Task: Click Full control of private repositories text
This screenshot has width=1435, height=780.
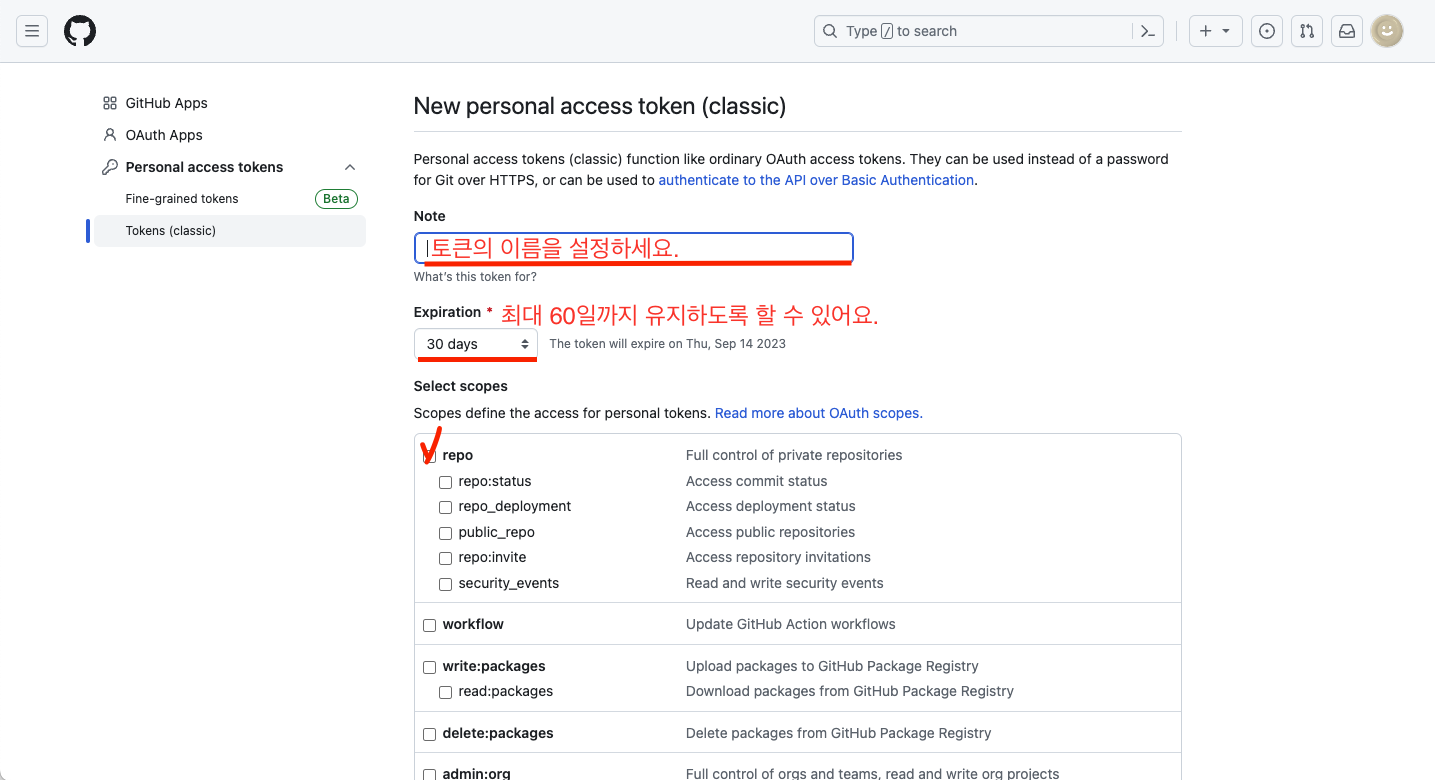Action: pos(794,455)
